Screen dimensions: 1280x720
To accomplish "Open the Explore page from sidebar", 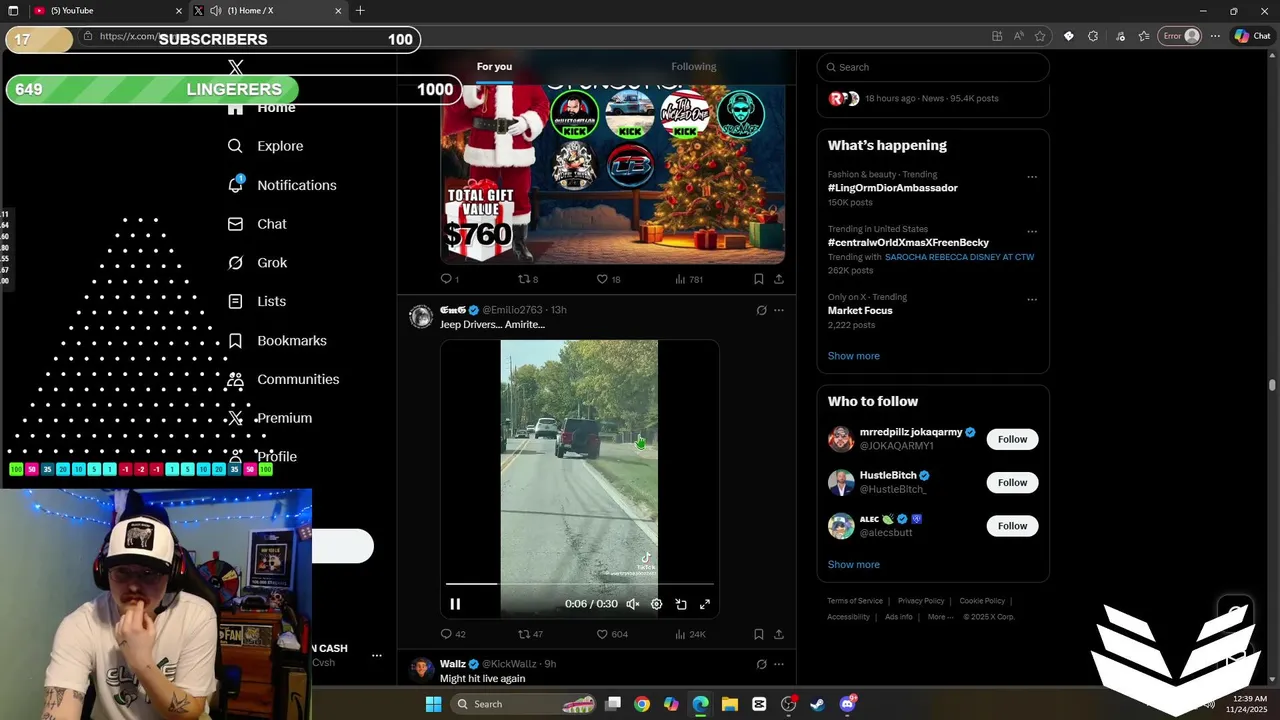I will point(265,146).
